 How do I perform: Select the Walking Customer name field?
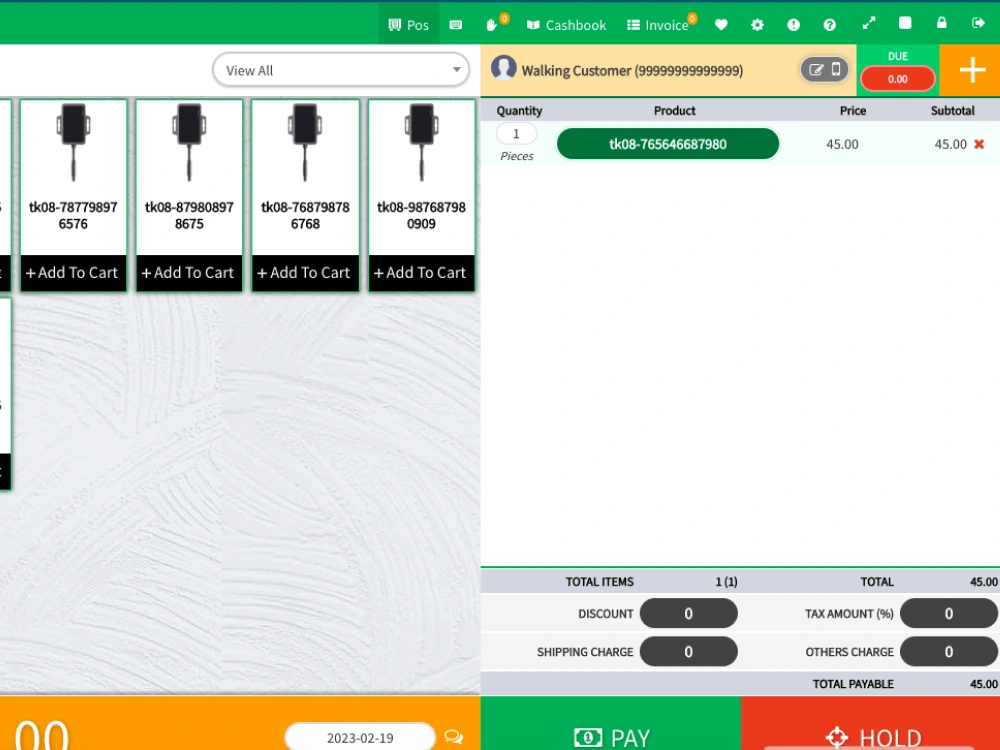point(632,71)
